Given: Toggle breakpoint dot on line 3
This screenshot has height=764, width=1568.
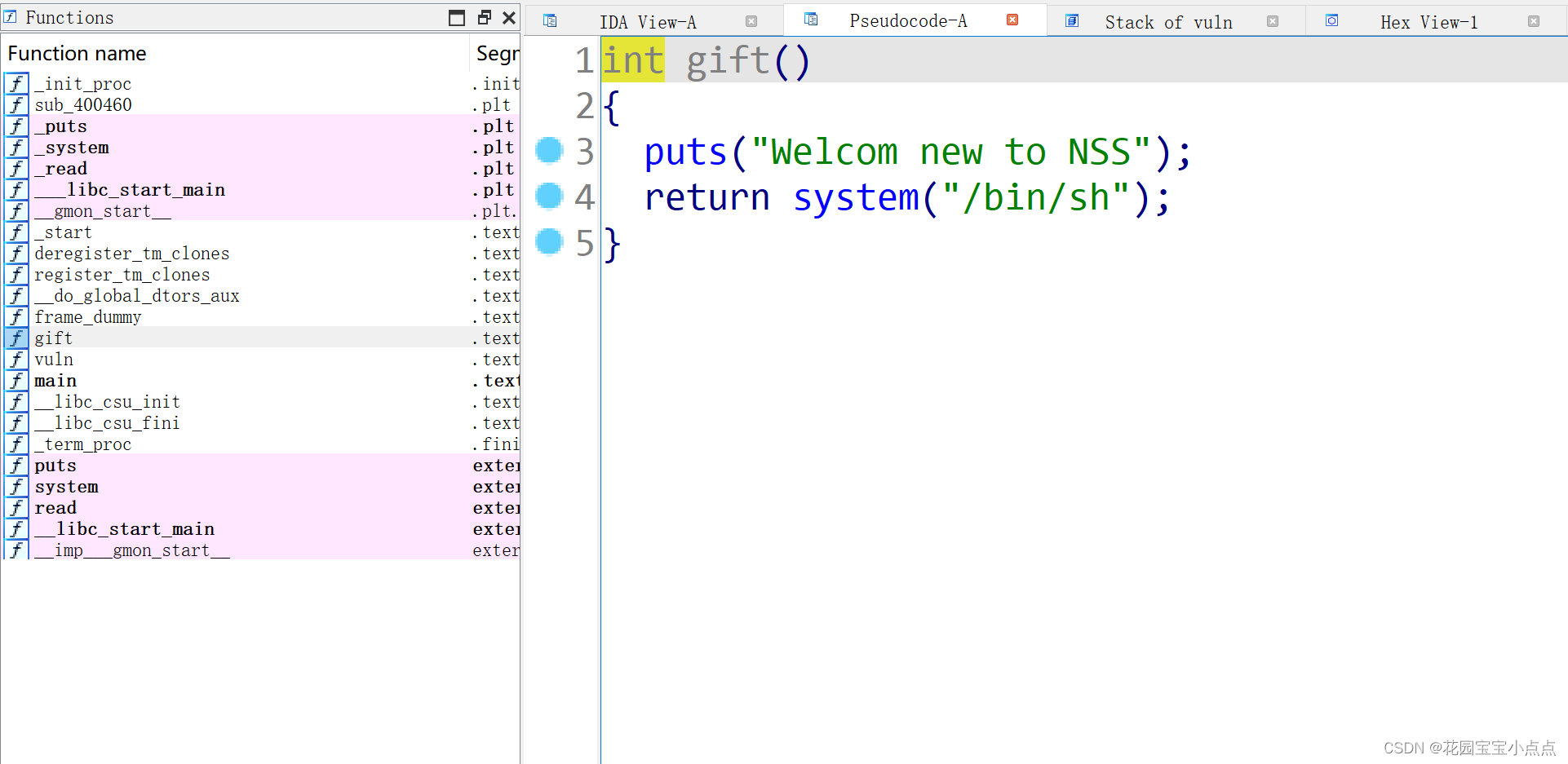Looking at the screenshot, I should tap(549, 150).
